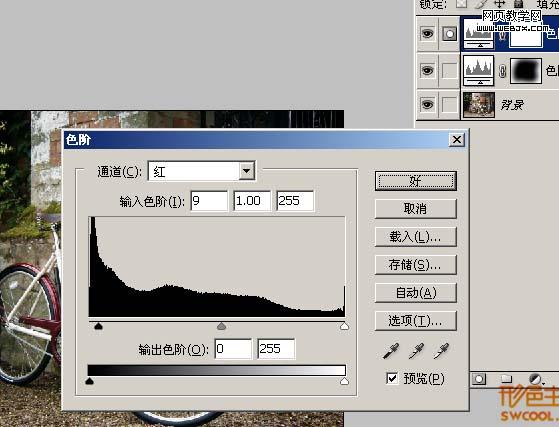Pick the black point eyedropper in Levels
This screenshot has width=559, height=427.
click(x=391, y=351)
